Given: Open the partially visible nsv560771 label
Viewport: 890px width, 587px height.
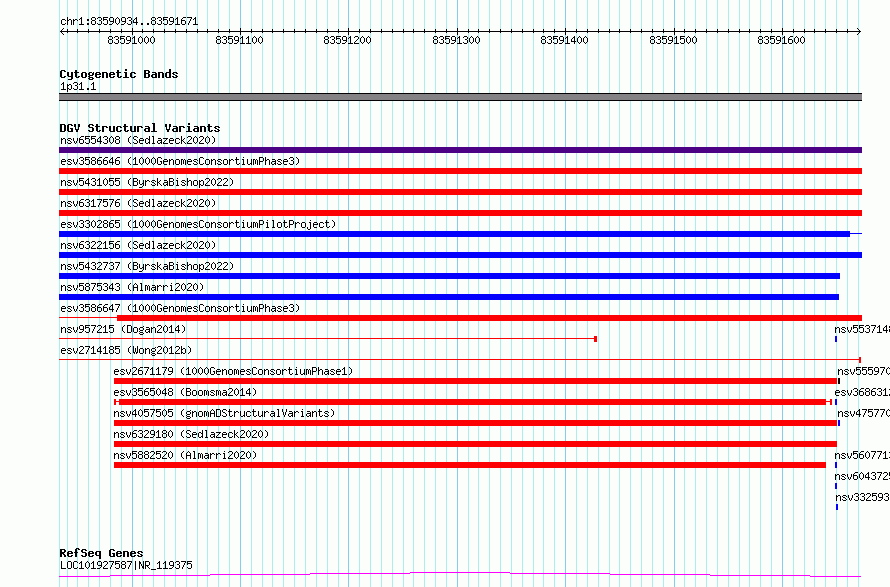Looking at the screenshot, I should click(862, 455).
